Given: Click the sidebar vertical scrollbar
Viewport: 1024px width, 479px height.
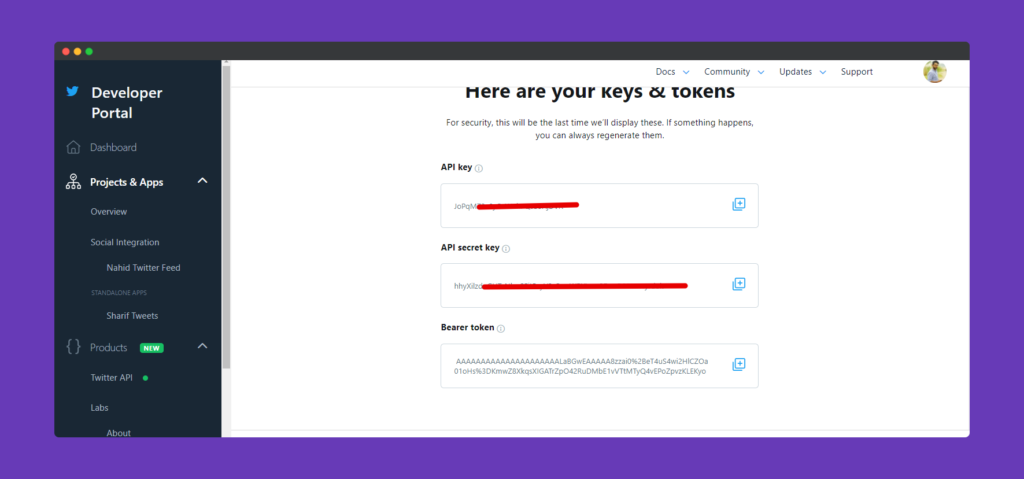Looking at the screenshot, I should (226, 216).
